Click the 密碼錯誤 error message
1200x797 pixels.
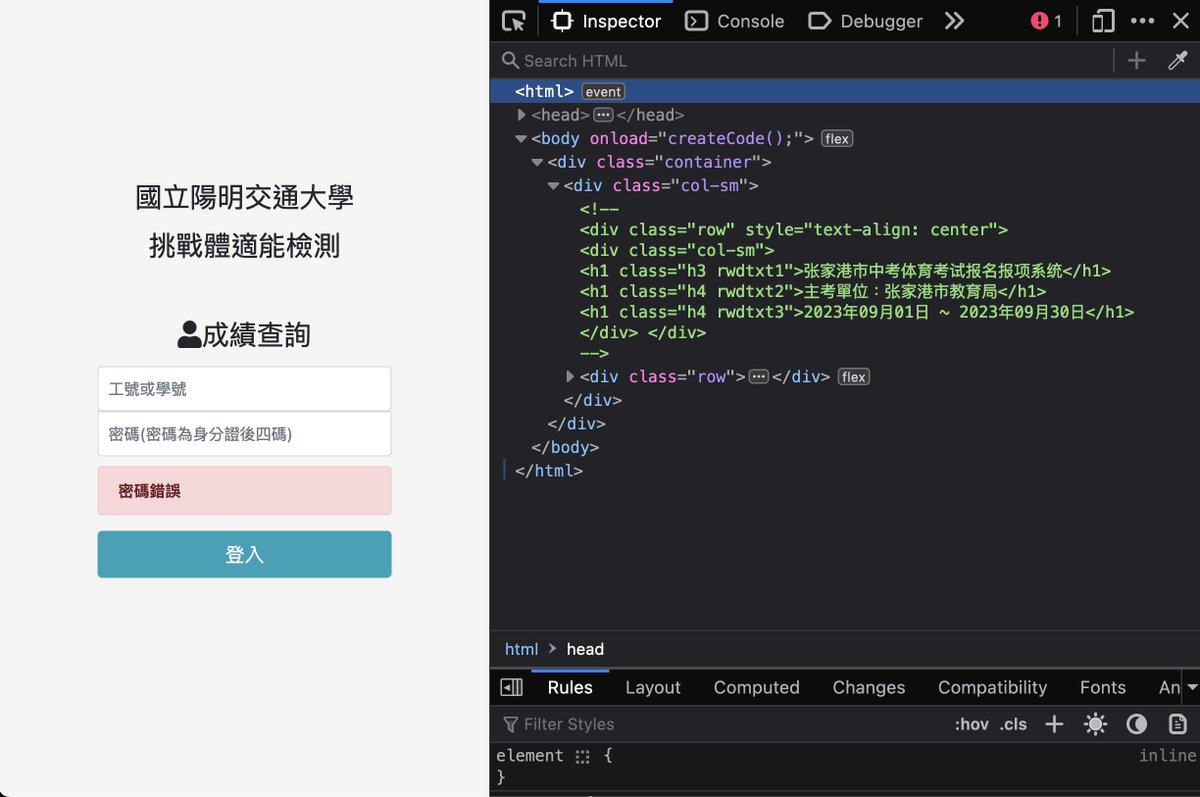244,491
